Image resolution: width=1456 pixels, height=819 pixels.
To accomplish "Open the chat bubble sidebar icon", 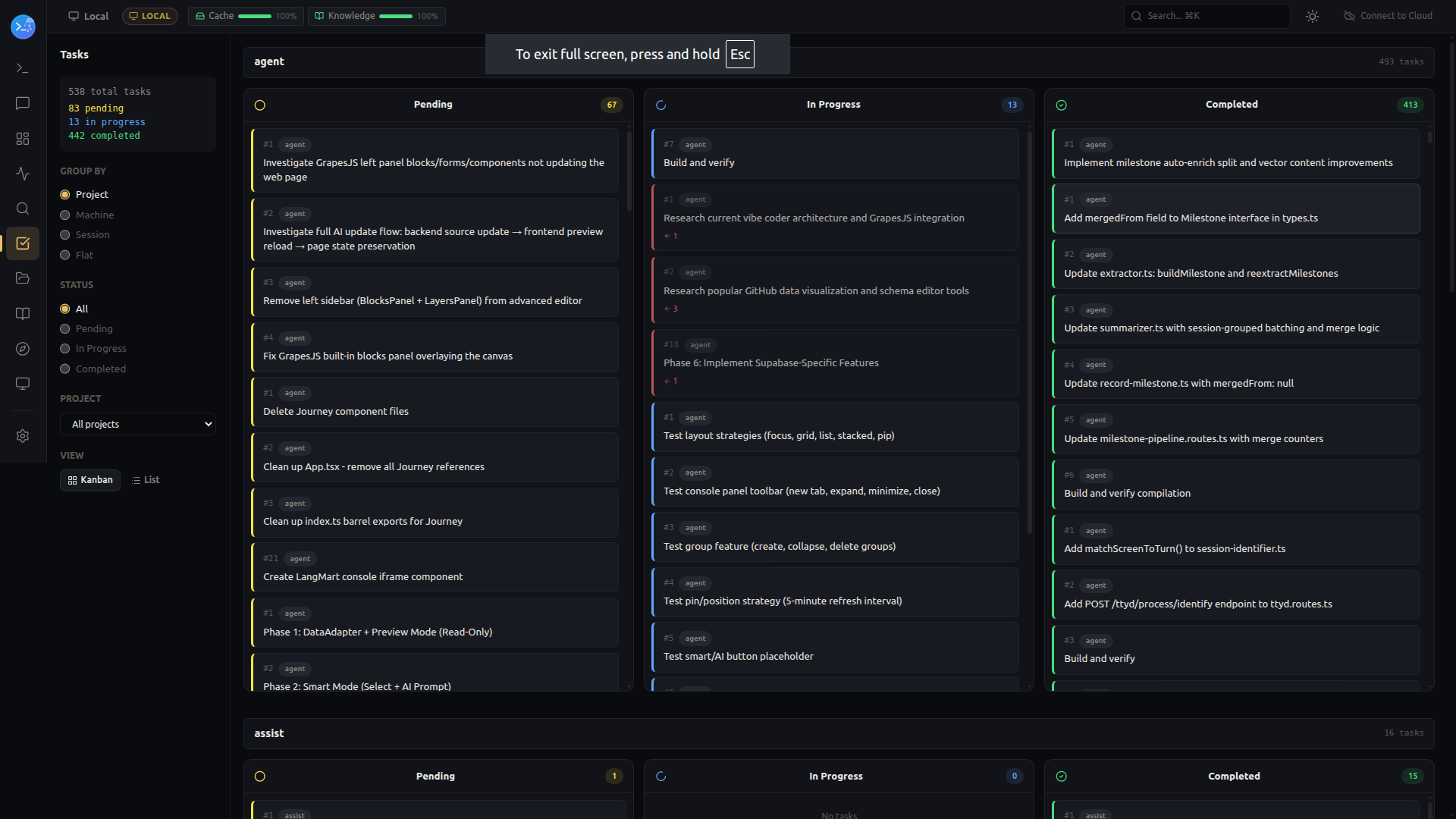I will [x=23, y=103].
